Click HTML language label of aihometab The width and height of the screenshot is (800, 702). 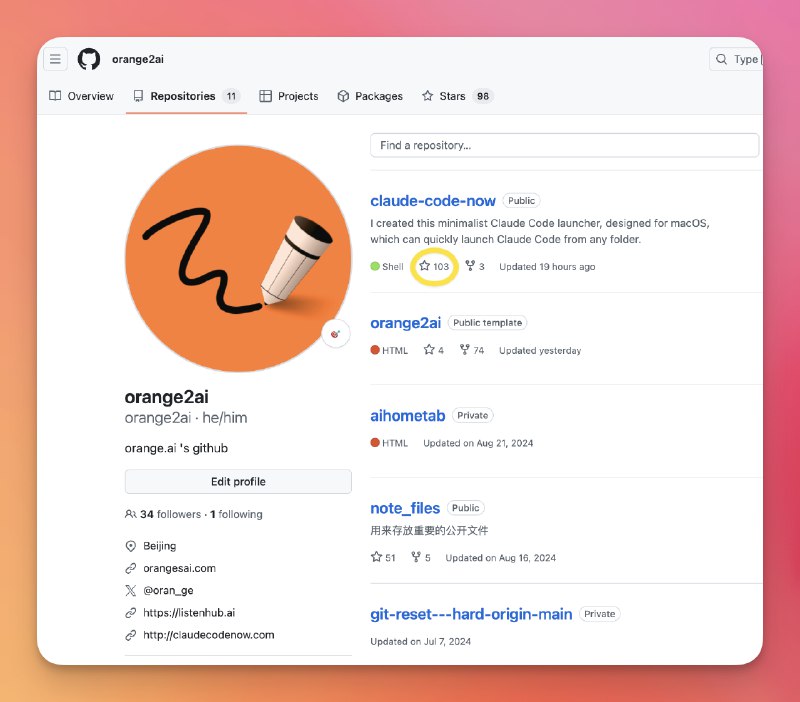tap(389, 443)
